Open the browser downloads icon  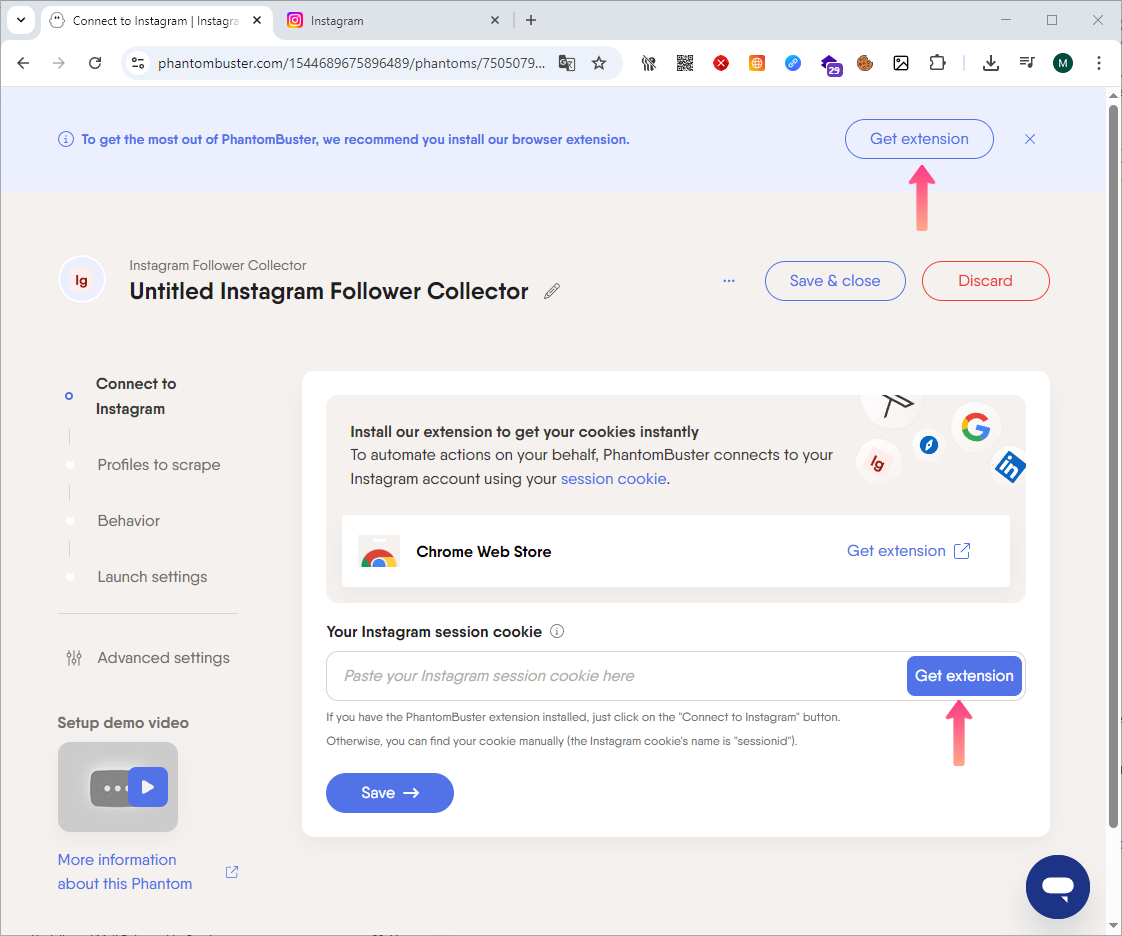(990, 63)
